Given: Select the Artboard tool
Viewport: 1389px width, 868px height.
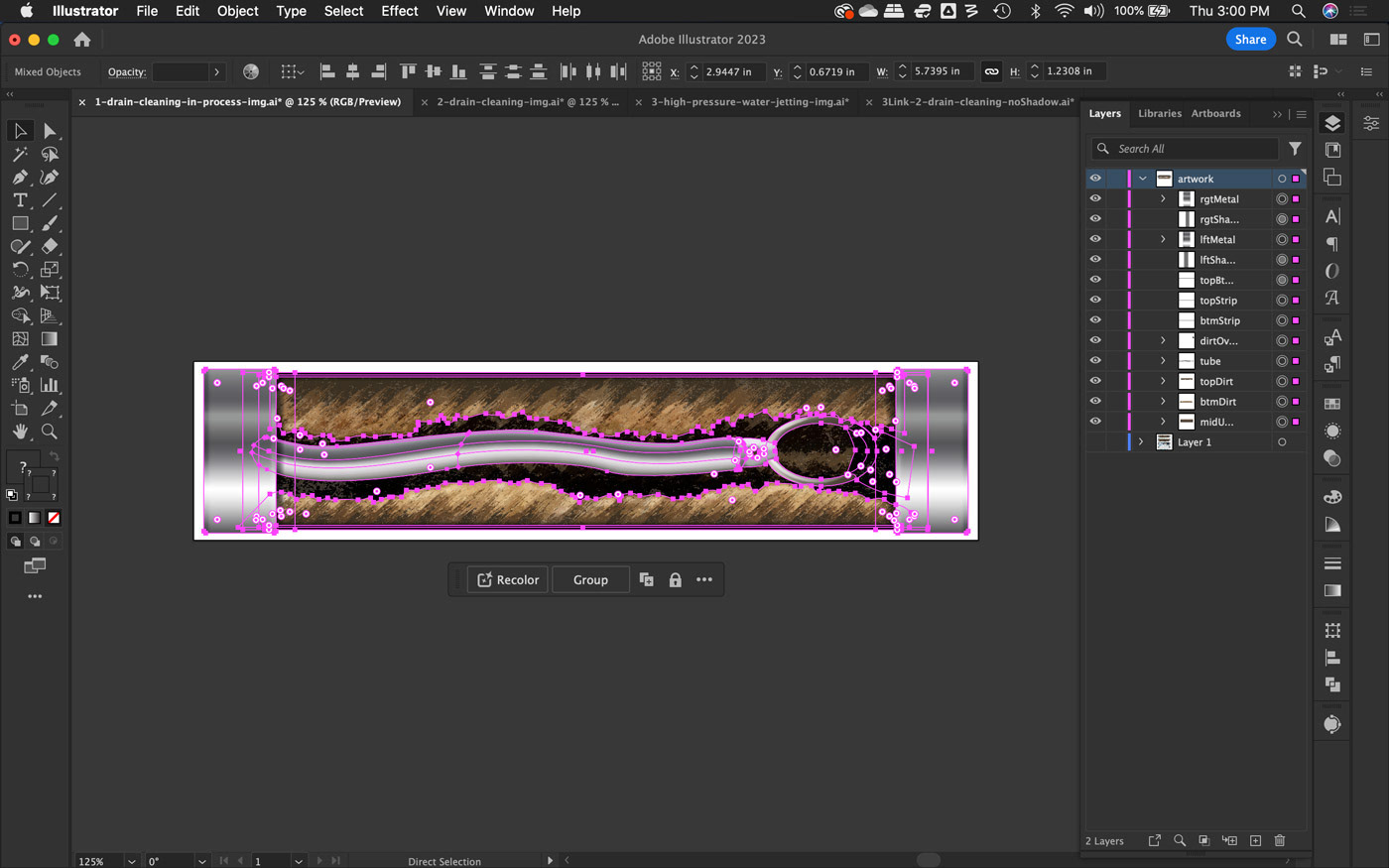Looking at the screenshot, I should coord(20,408).
